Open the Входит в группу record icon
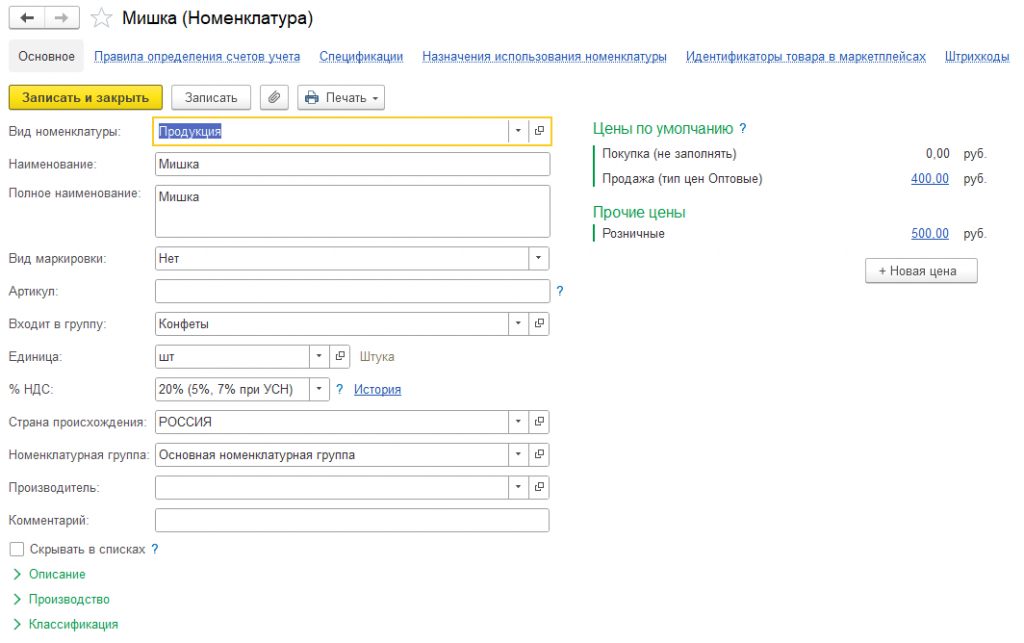Image resolution: width=1024 pixels, height=643 pixels. (539, 323)
